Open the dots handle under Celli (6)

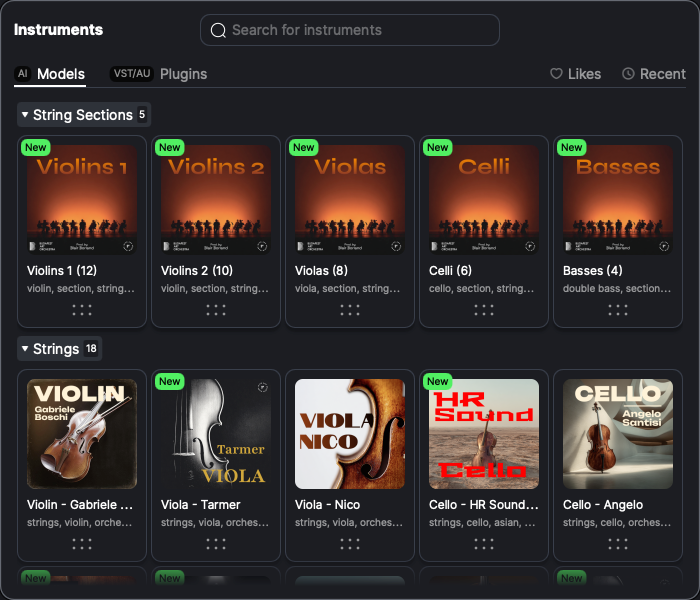coord(483,310)
